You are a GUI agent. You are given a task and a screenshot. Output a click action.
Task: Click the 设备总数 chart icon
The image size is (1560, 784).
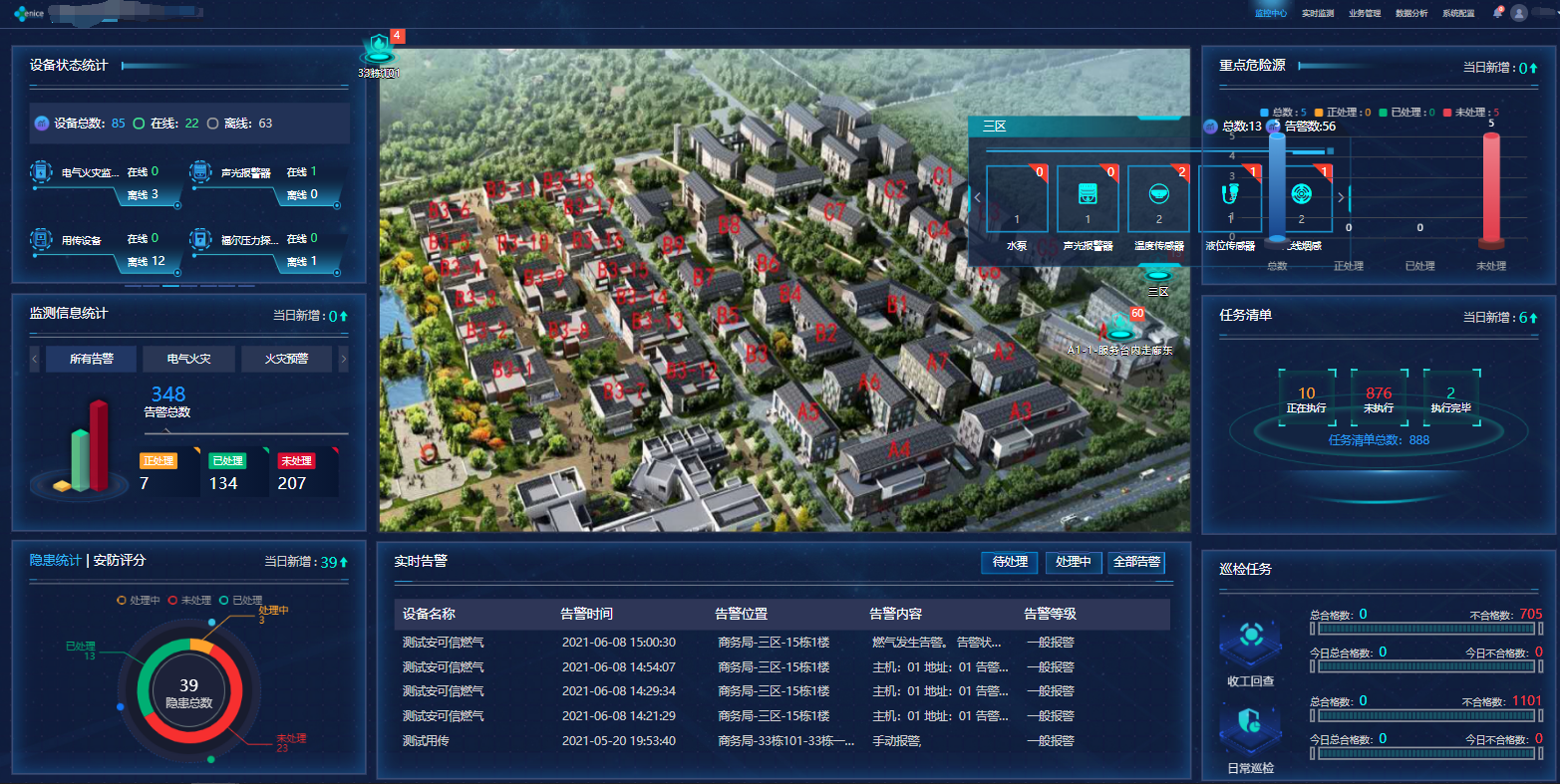click(42, 124)
